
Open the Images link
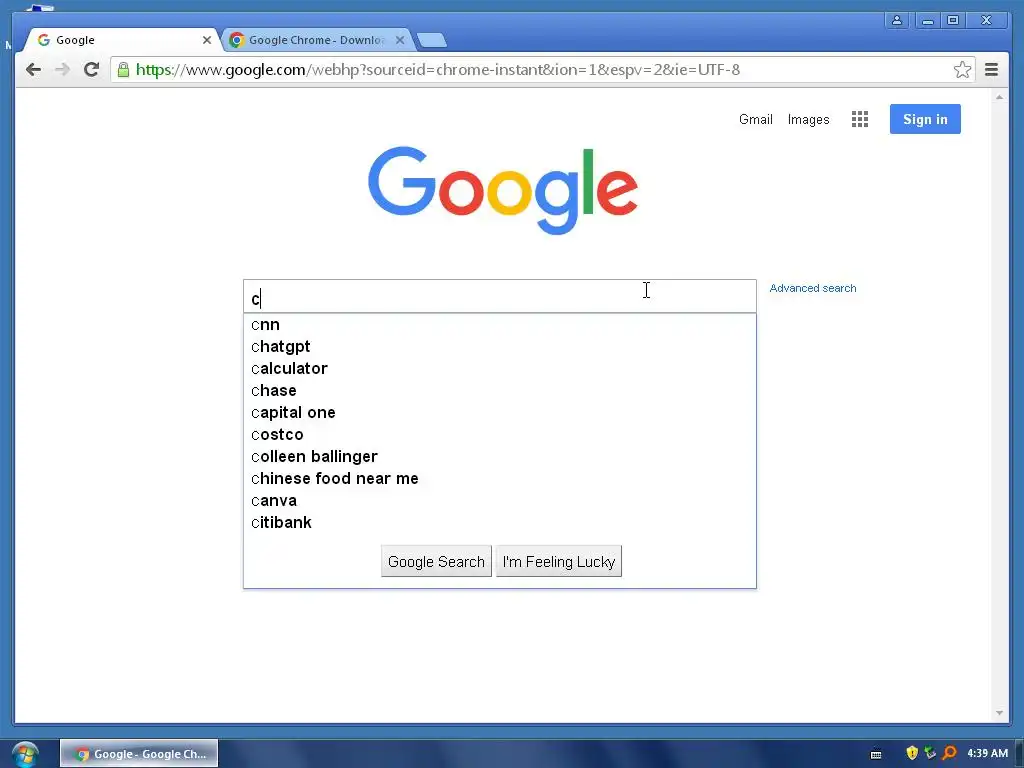point(808,120)
